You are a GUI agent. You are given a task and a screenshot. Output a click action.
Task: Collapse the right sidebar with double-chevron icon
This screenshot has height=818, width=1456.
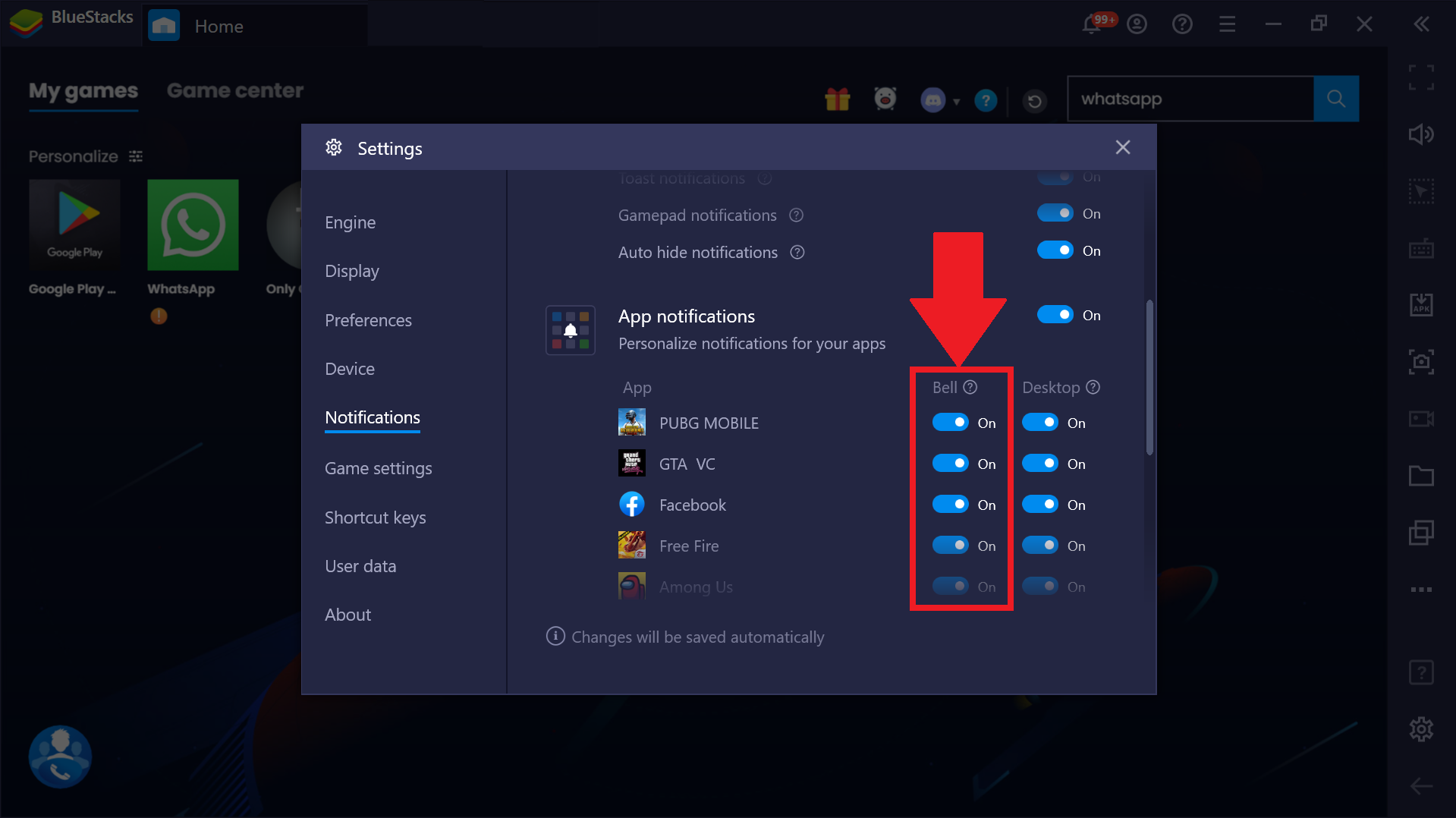pyautogui.click(x=1422, y=24)
